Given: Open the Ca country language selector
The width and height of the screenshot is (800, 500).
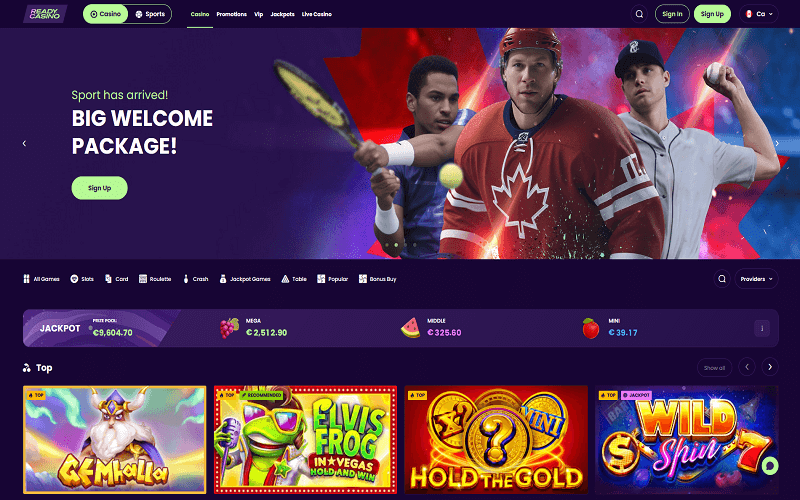Looking at the screenshot, I should pos(759,14).
